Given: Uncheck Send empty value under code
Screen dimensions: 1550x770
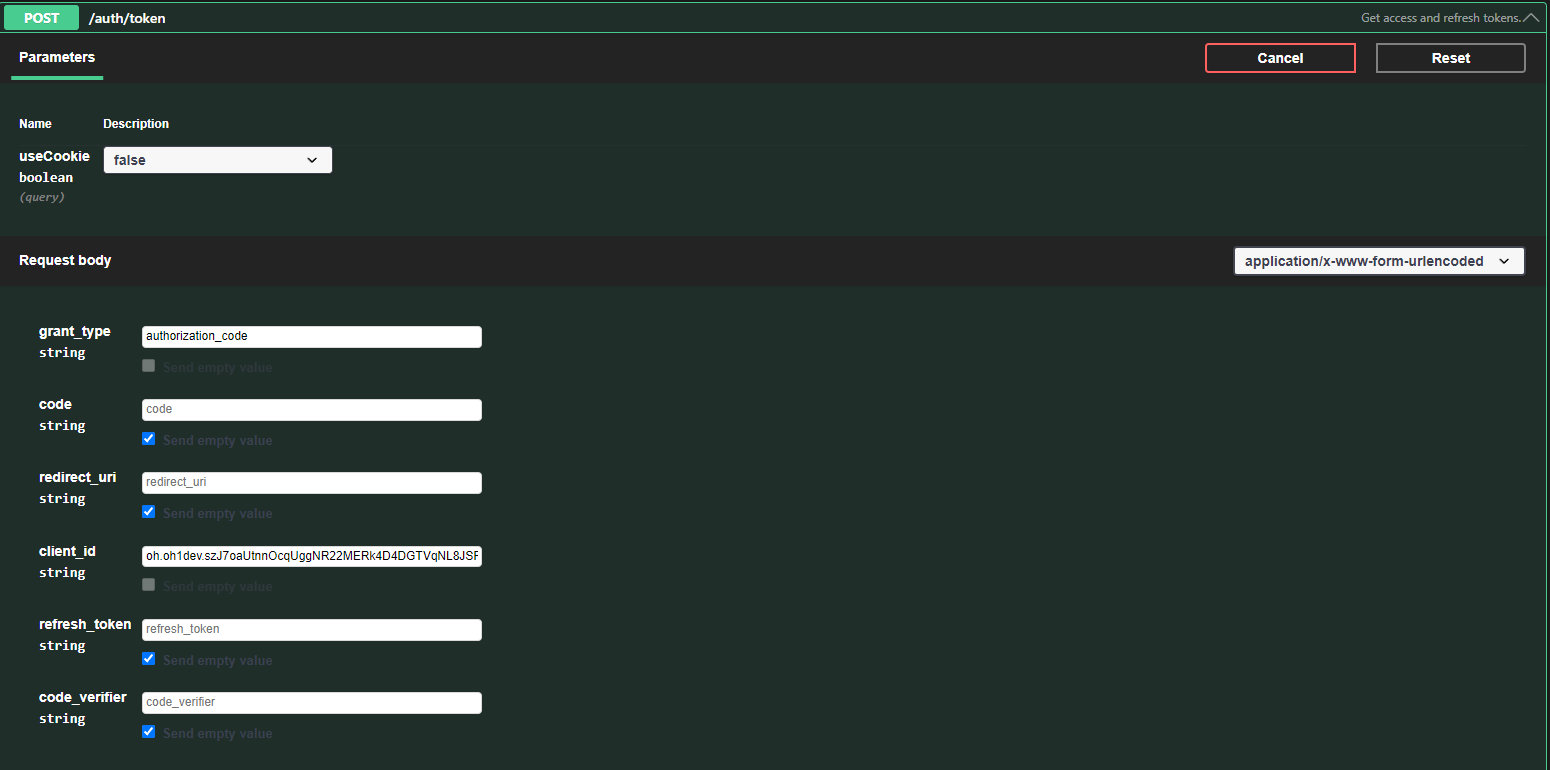Looking at the screenshot, I should tap(149, 439).
